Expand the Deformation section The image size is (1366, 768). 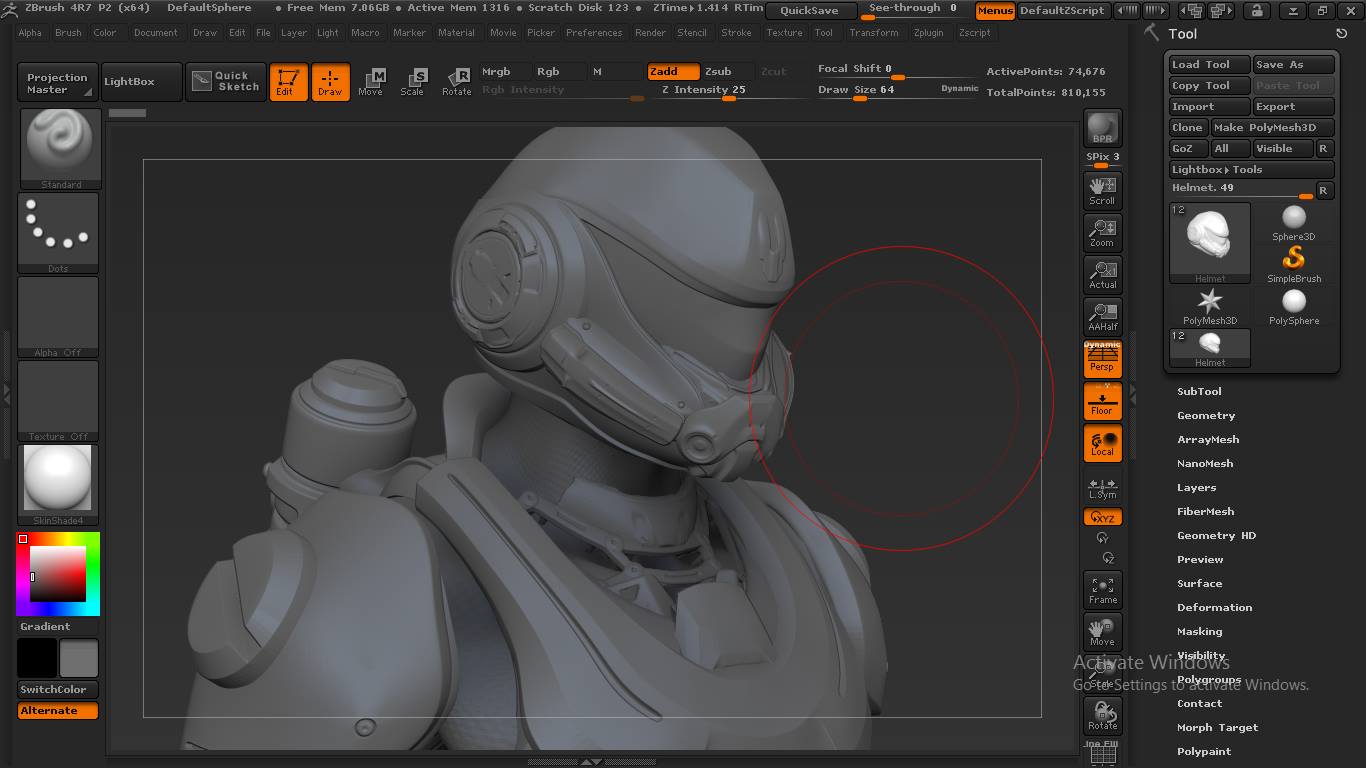click(x=1214, y=608)
